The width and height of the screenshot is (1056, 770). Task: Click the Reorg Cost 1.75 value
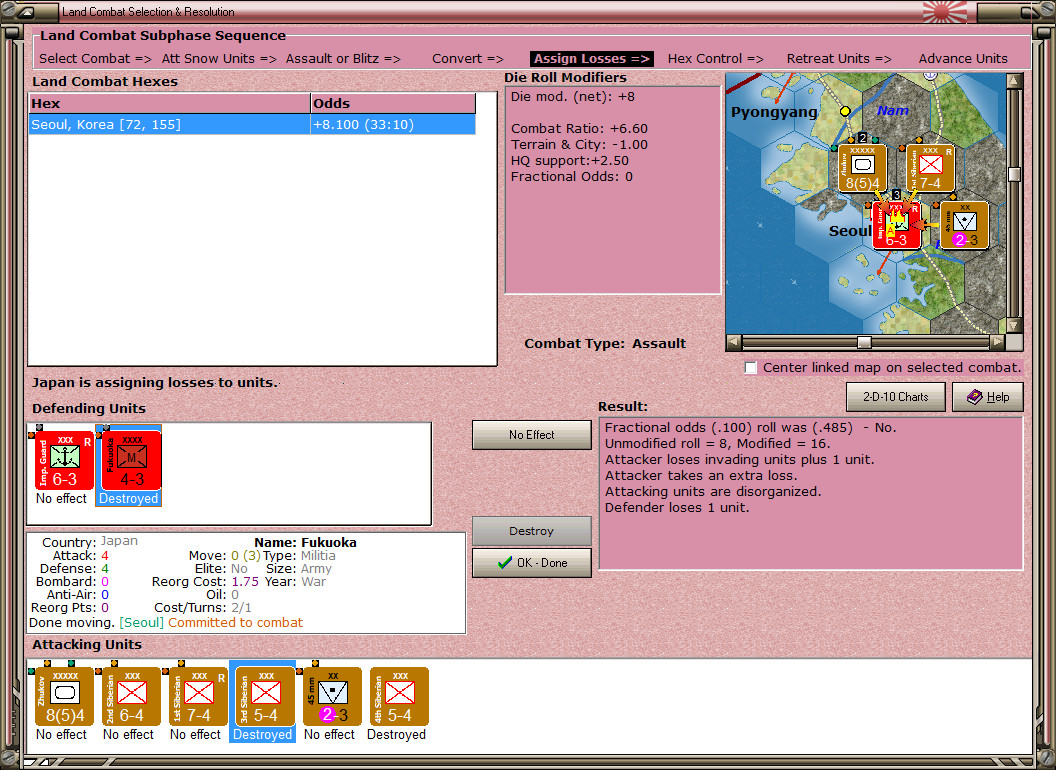click(x=245, y=581)
